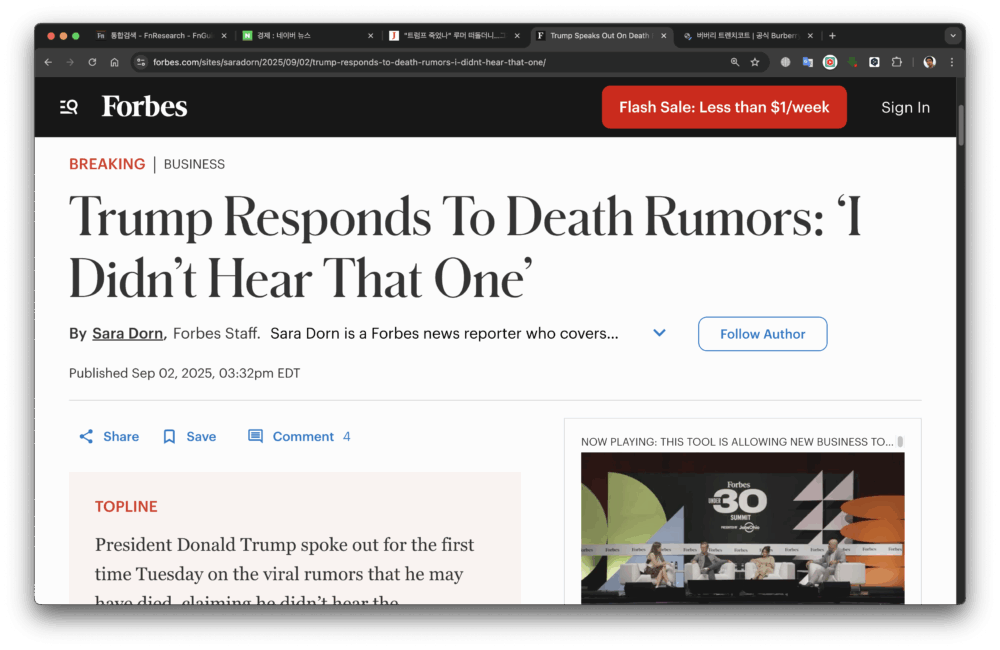Close the Naver news tab
Image resolution: width=1000 pixels, height=650 pixels.
(371, 36)
